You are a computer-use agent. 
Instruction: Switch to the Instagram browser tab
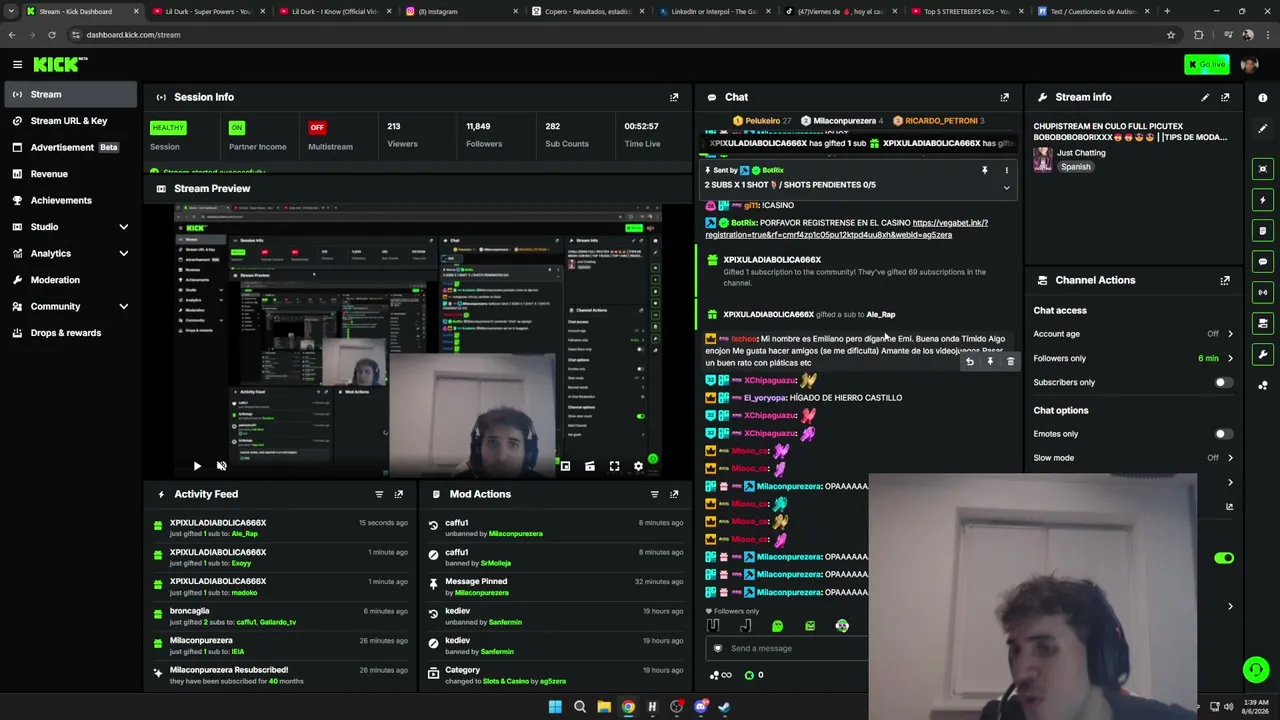click(462, 11)
